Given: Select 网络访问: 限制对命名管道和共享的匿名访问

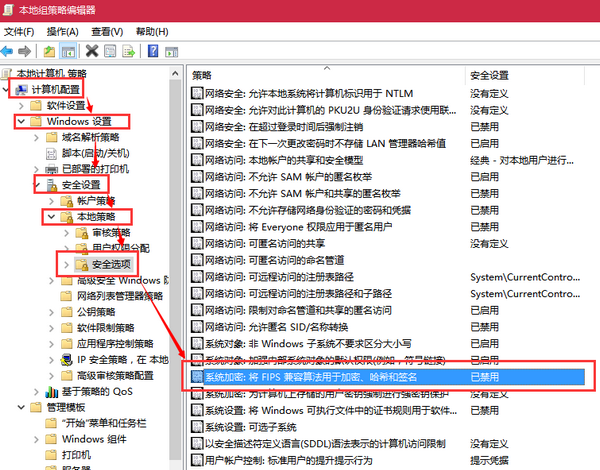Looking at the screenshot, I should tap(298, 310).
